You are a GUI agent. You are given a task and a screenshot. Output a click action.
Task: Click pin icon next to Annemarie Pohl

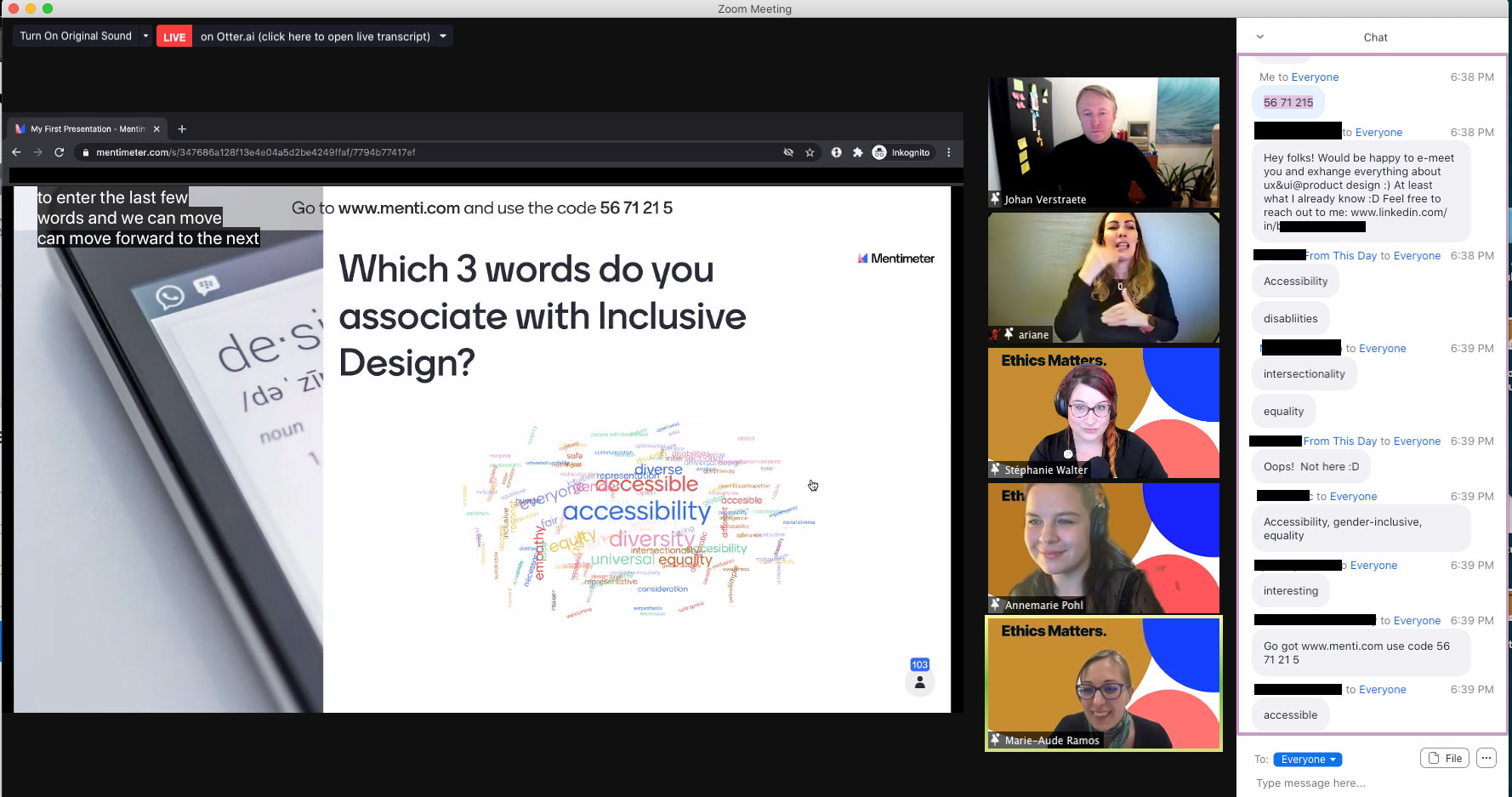coord(995,604)
